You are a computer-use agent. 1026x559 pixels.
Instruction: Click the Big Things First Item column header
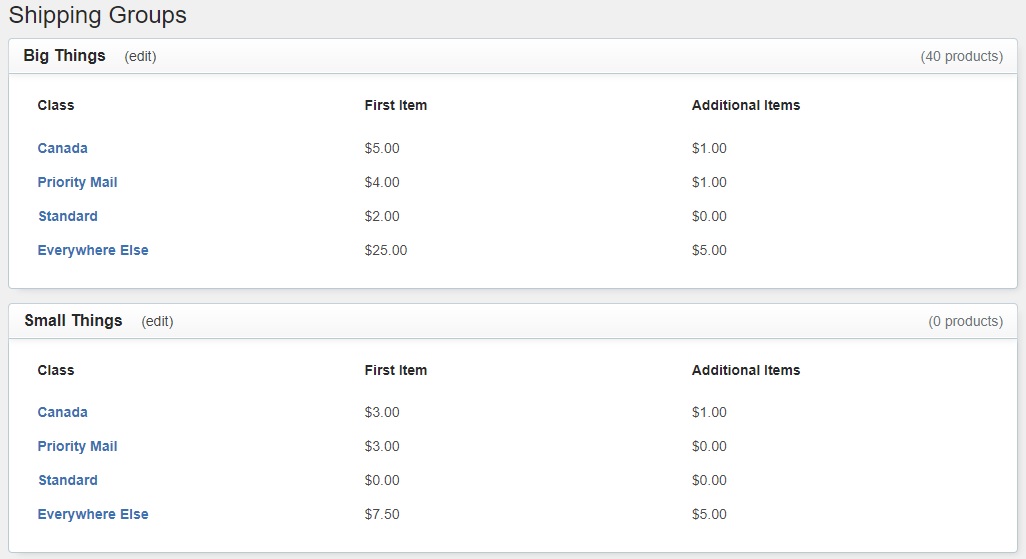tap(395, 105)
